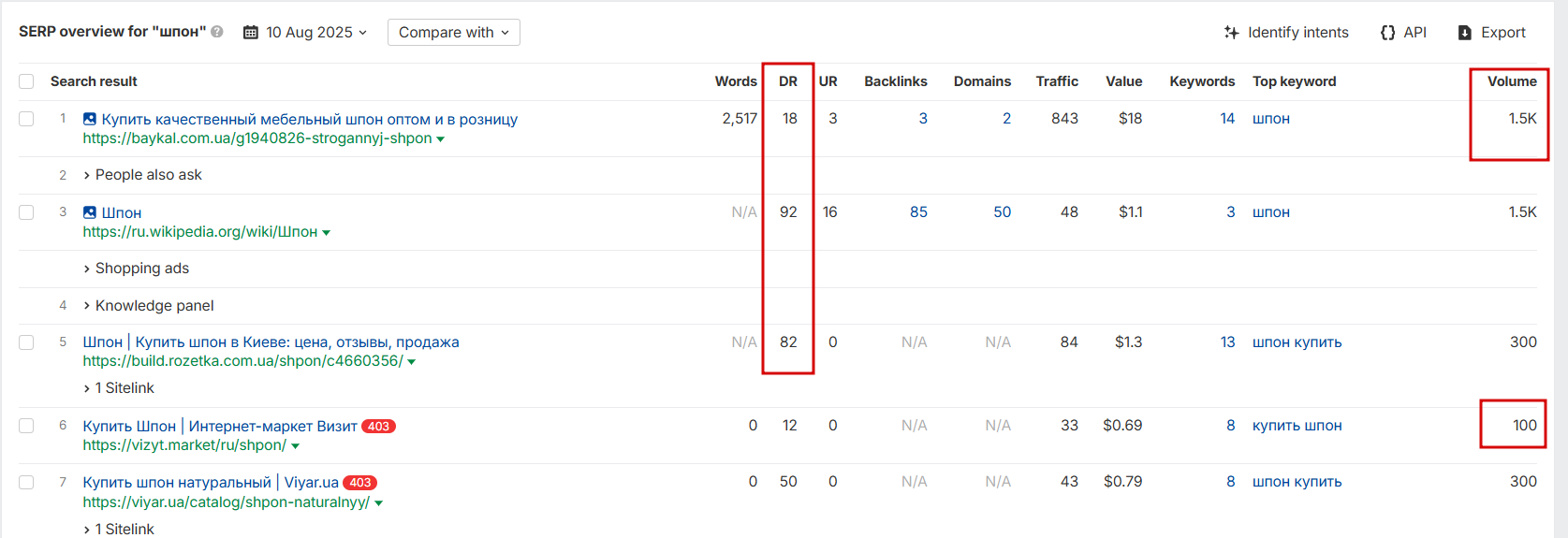Toggle the select-all checkbox in the Search result header

pos(26,81)
